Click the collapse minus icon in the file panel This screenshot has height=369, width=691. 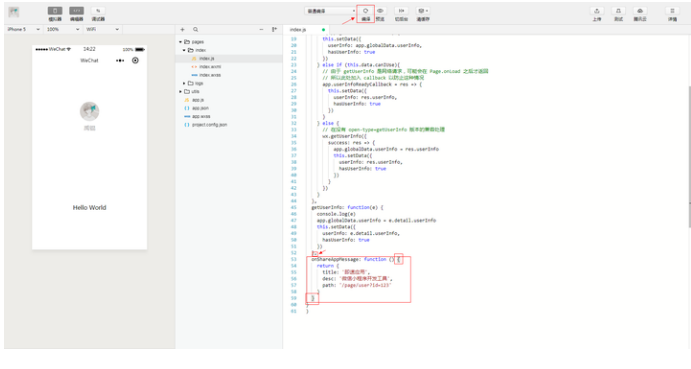click(x=261, y=30)
